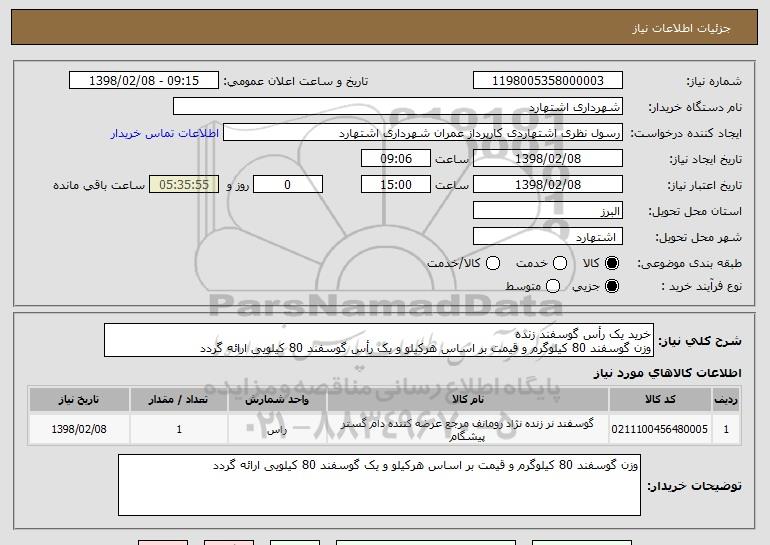Choose the جزیی purchase type radio button

tap(612, 286)
